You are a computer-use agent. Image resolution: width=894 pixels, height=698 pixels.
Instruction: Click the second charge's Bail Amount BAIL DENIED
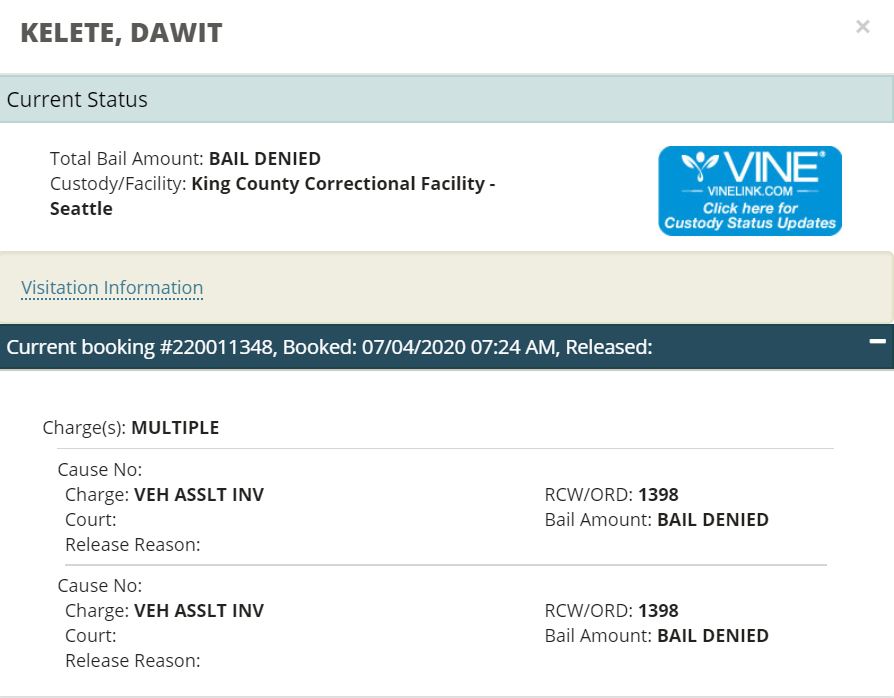coord(712,636)
